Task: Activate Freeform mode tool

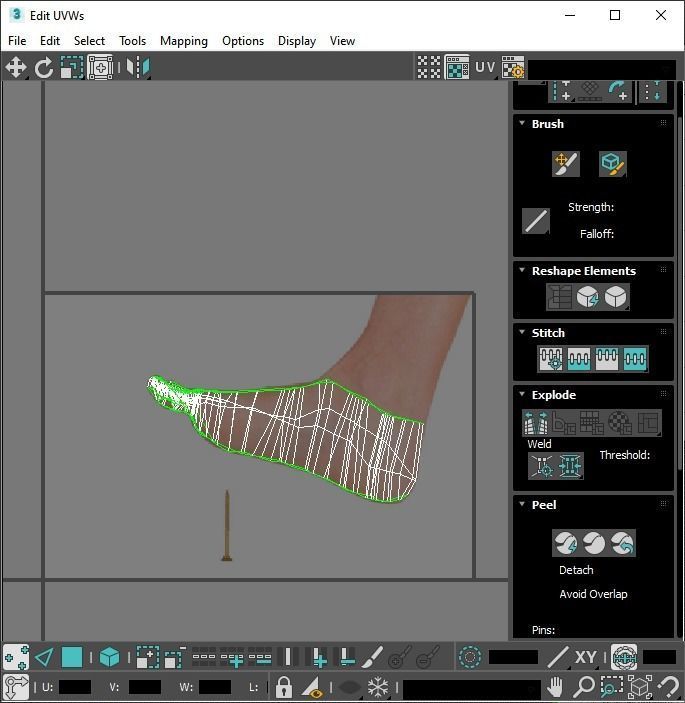Action: coord(100,67)
